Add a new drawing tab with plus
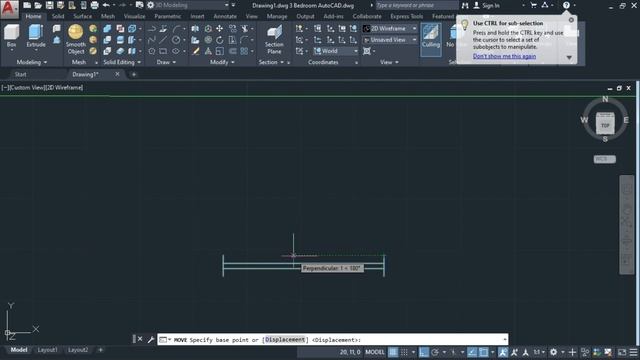The height and width of the screenshot is (360, 640). tap(133, 74)
